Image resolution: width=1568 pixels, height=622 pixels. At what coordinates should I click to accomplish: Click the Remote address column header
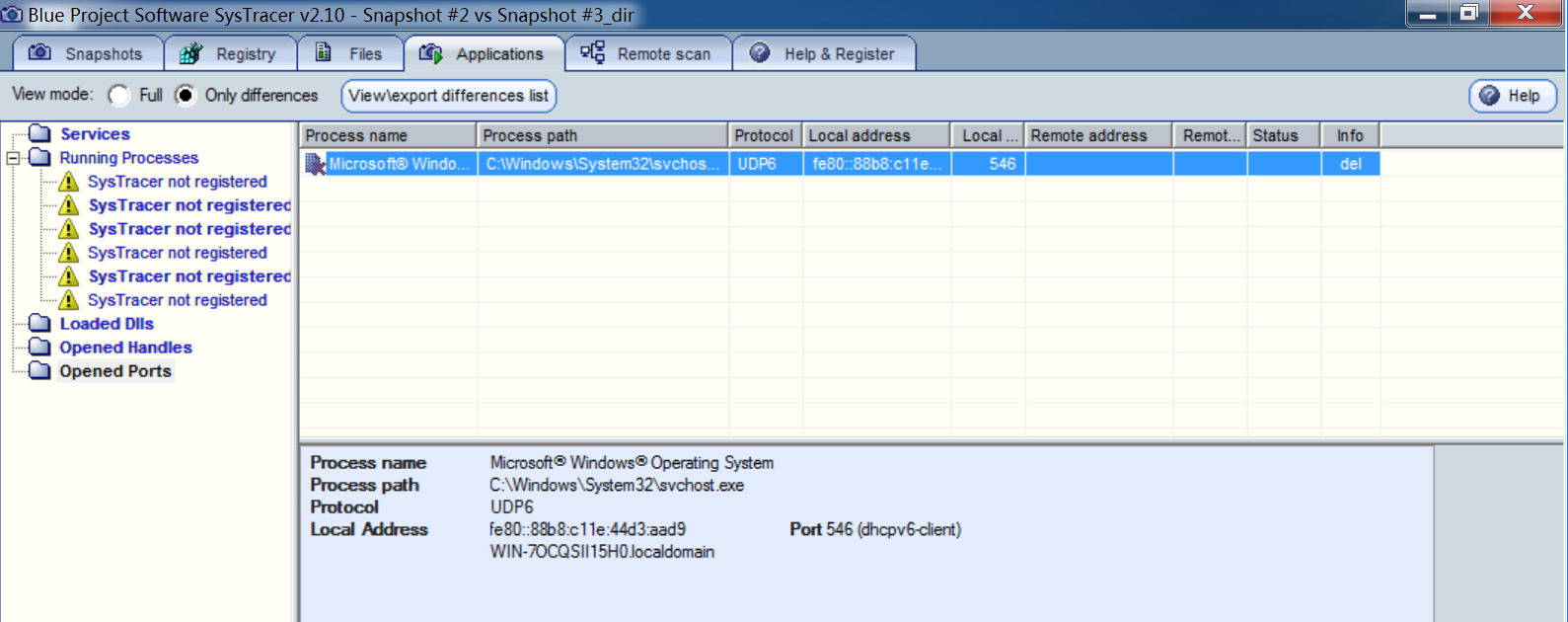(1098, 135)
